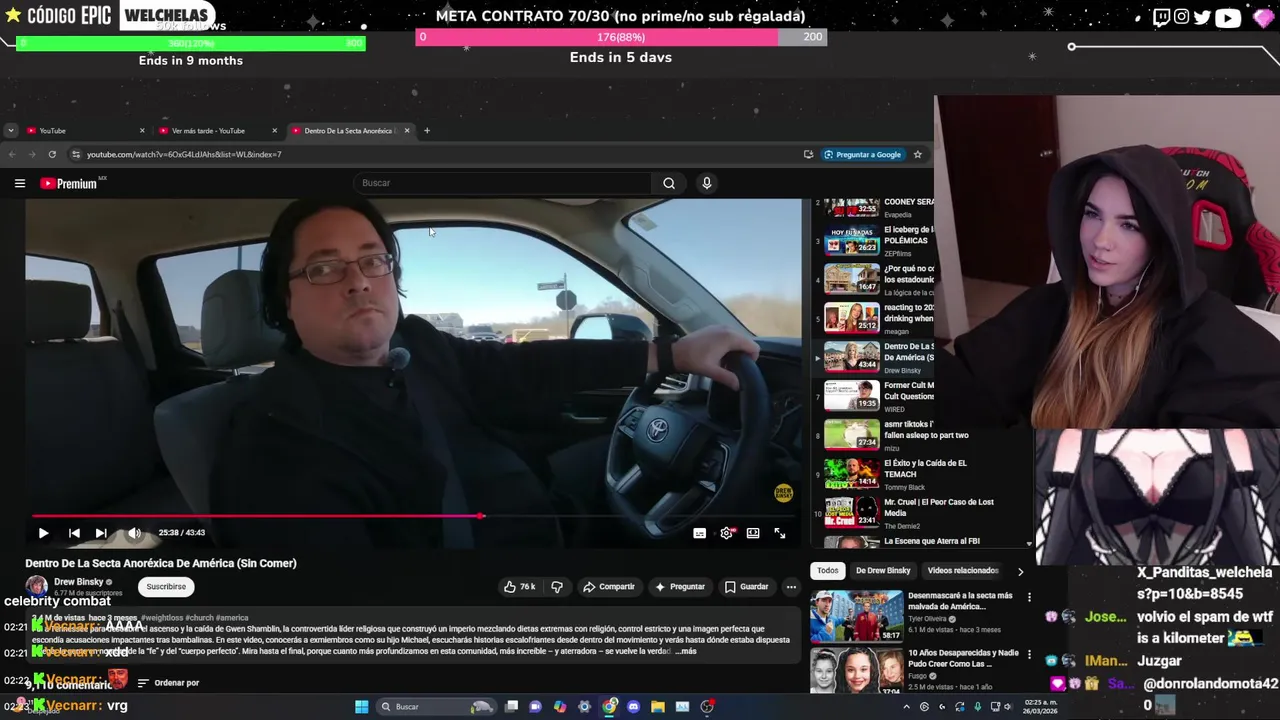Subscribe to Drew Binsky with Suscribirse
This screenshot has width=1280, height=720.
point(166,587)
